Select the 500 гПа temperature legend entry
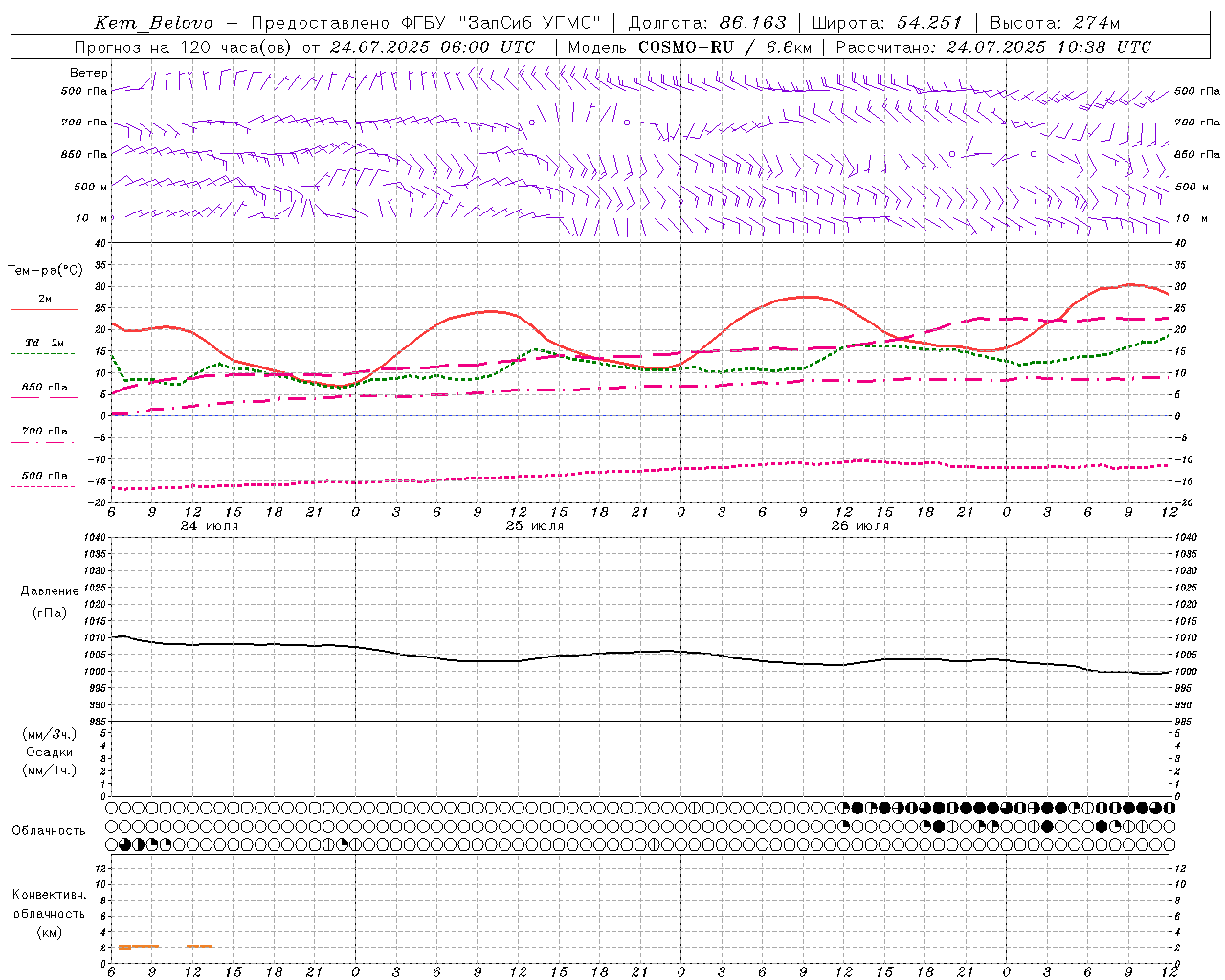 pos(45,476)
